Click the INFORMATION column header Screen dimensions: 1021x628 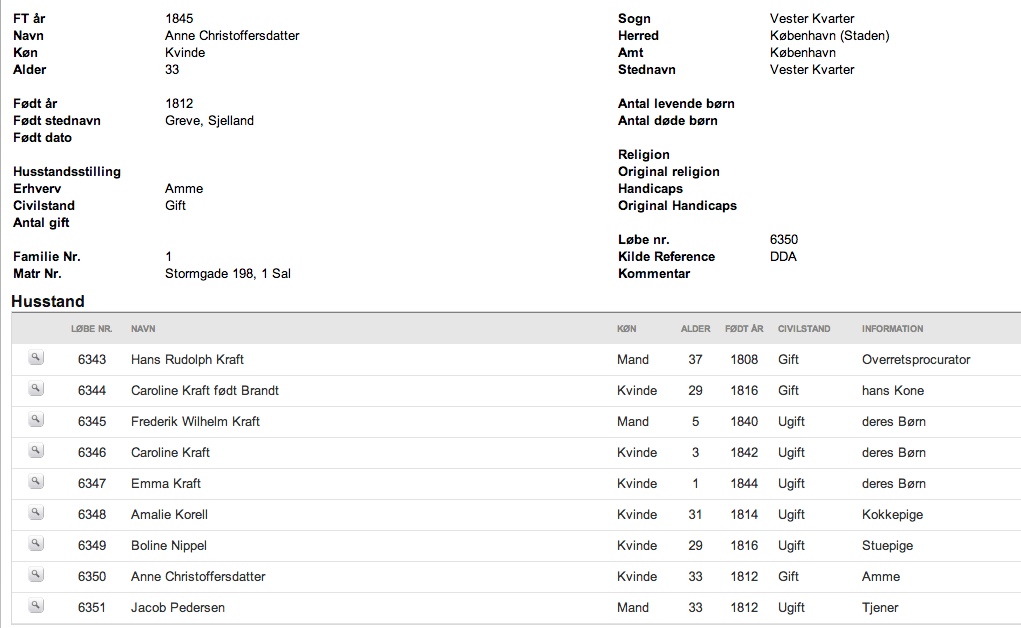tap(893, 329)
